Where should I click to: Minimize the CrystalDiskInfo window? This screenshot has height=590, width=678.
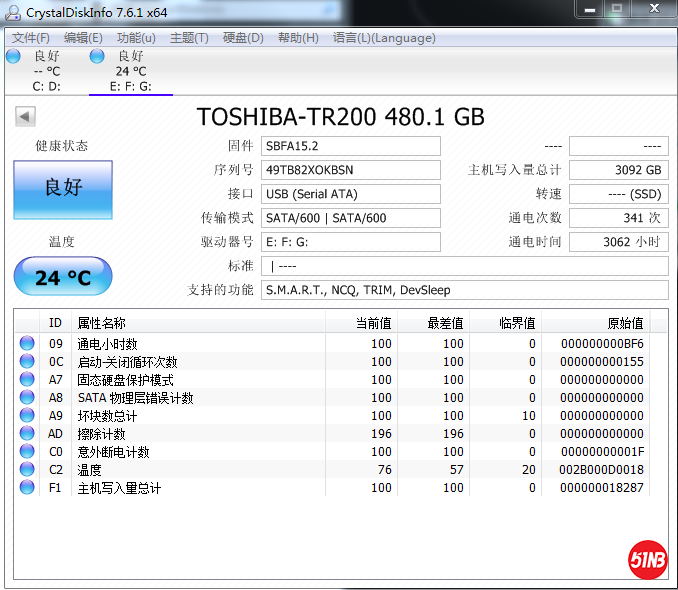coord(590,9)
